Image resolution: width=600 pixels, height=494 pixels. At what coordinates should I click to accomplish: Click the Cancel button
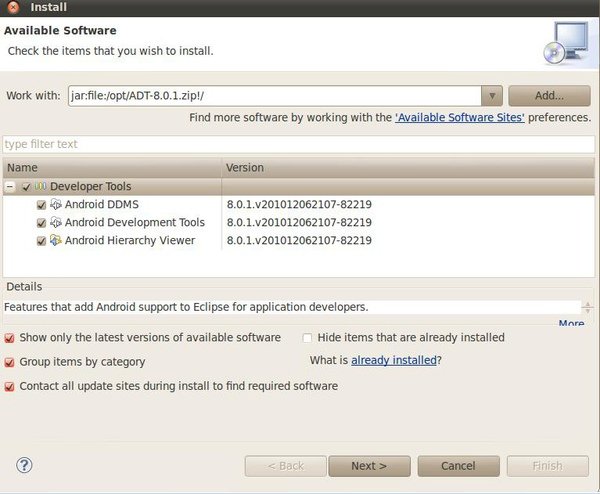458,466
